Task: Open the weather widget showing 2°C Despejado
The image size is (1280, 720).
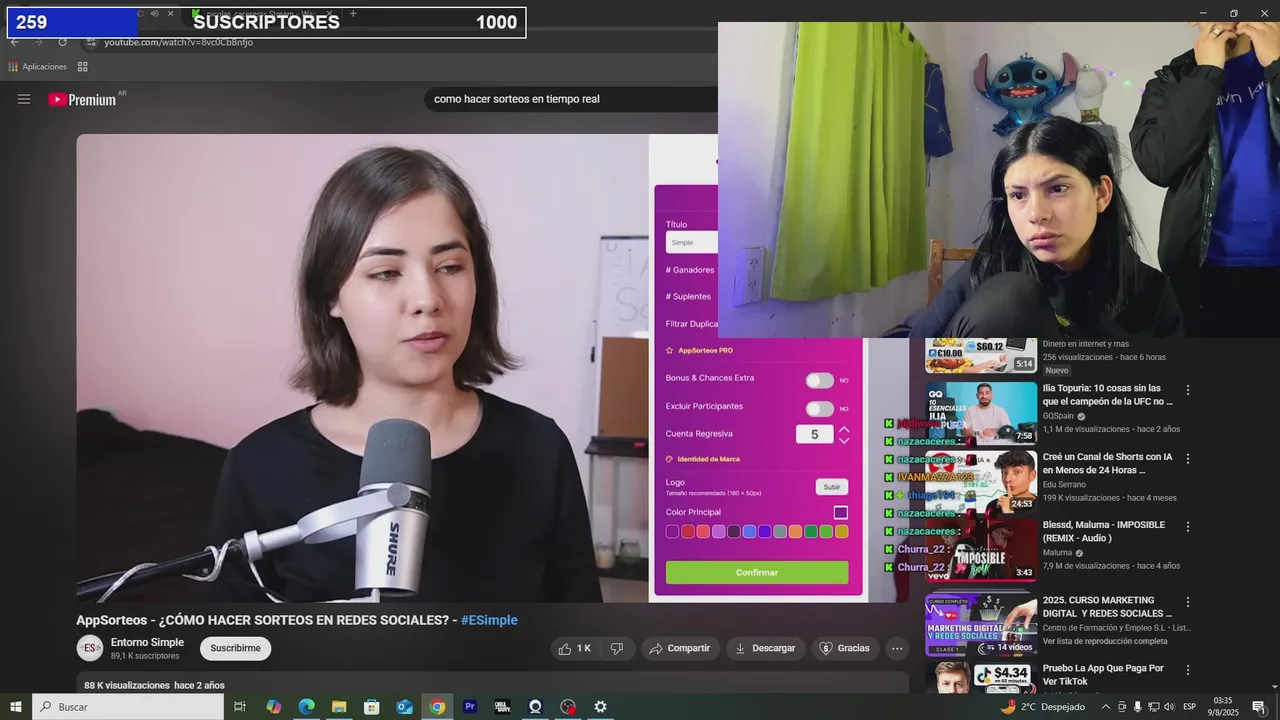Action: pyautogui.click(x=1043, y=707)
